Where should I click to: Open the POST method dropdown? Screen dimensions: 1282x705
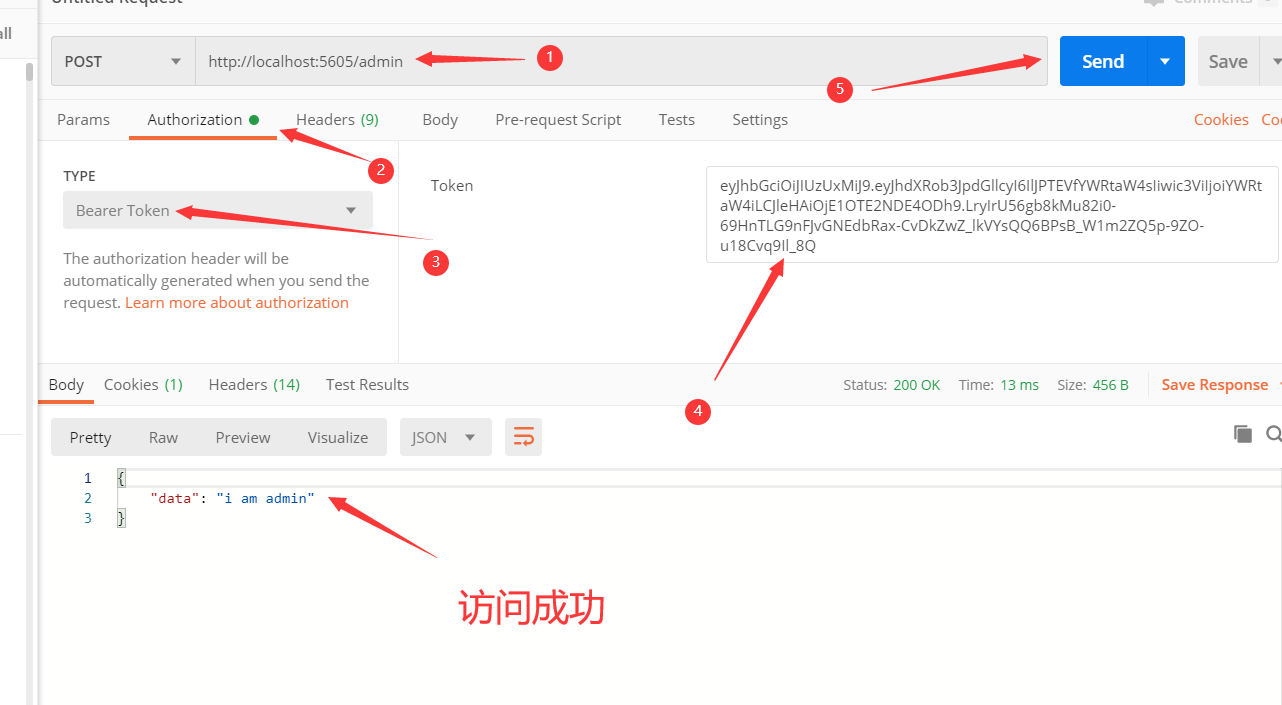click(123, 61)
